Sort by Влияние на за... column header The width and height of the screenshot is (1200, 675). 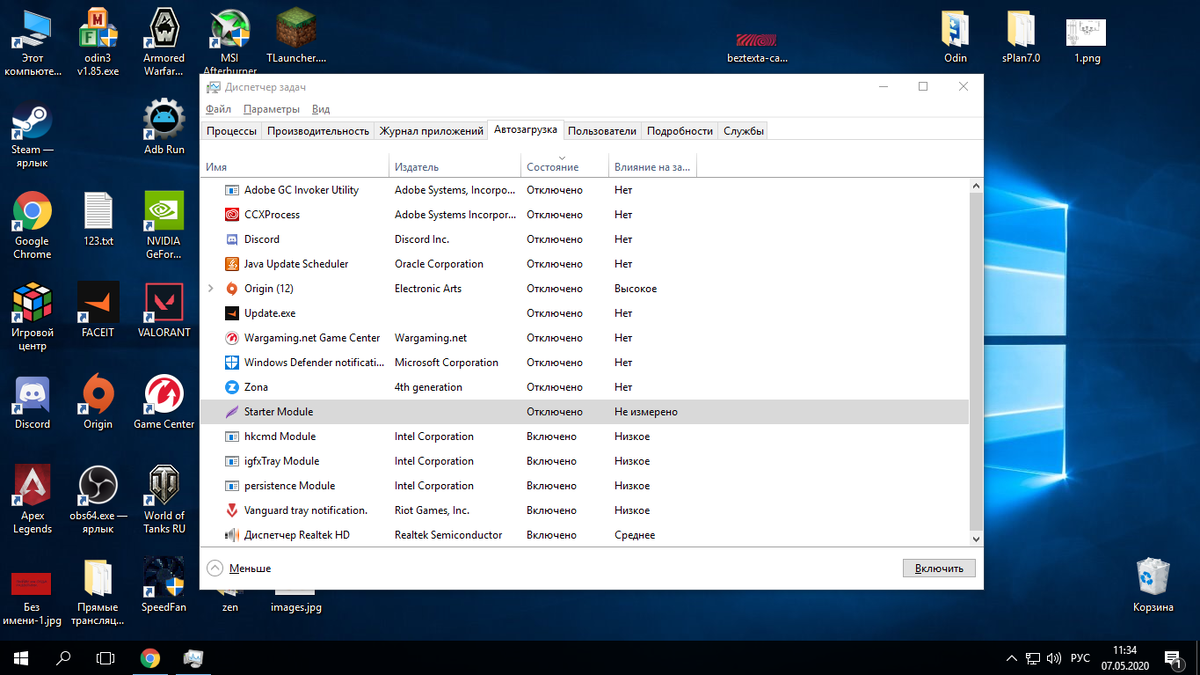pos(652,167)
